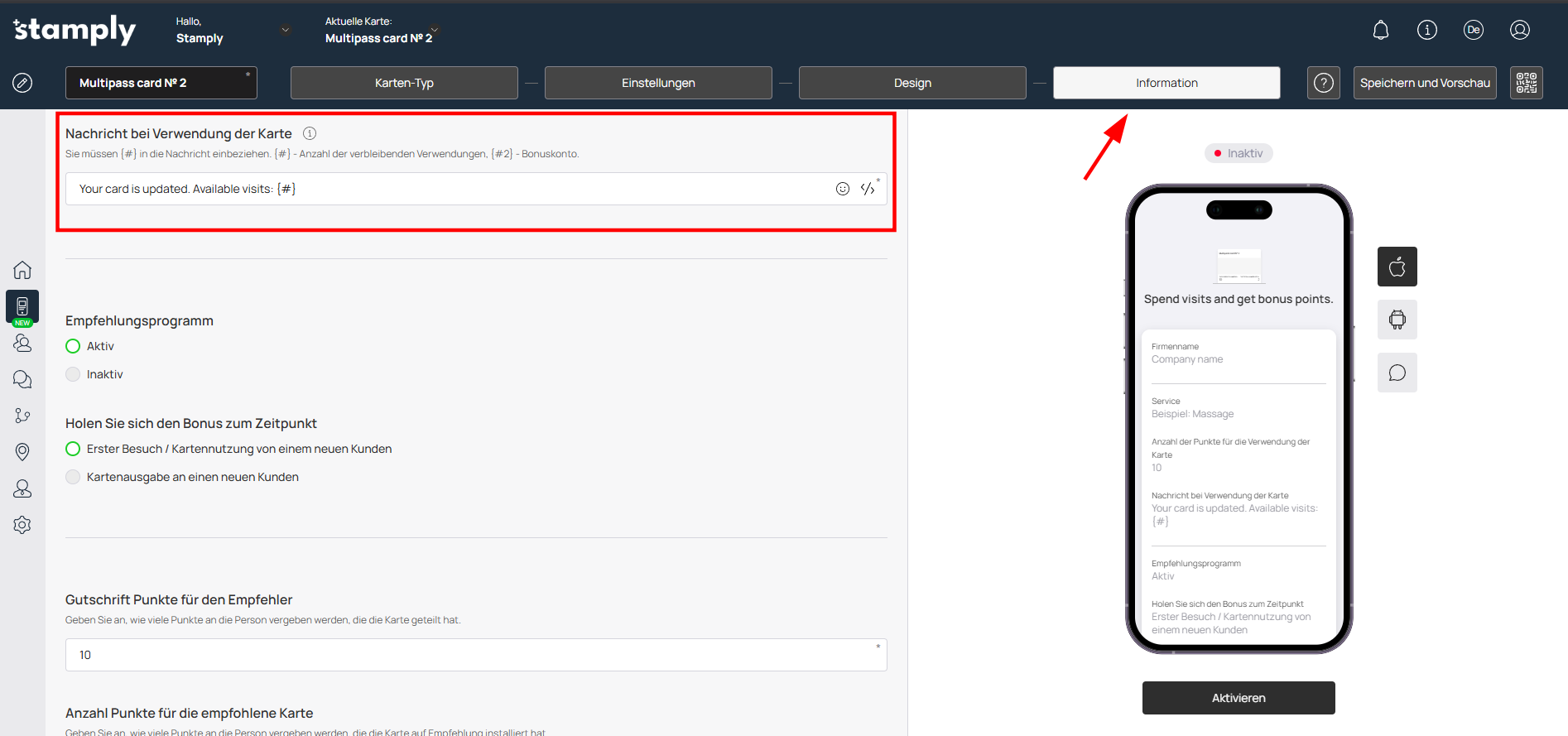Expand the Stamply account dropdown
This screenshot has height=736, width=1568.
click(286, 31)
